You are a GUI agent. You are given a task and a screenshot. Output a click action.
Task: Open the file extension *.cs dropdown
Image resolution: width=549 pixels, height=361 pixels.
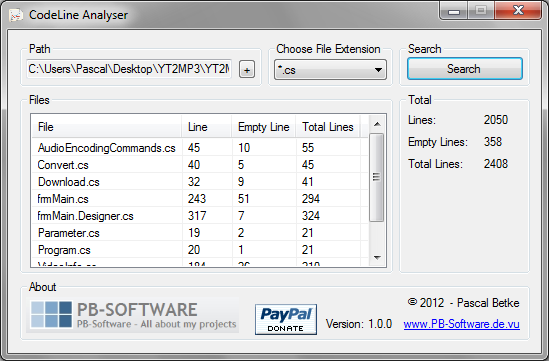click(330, 70)
